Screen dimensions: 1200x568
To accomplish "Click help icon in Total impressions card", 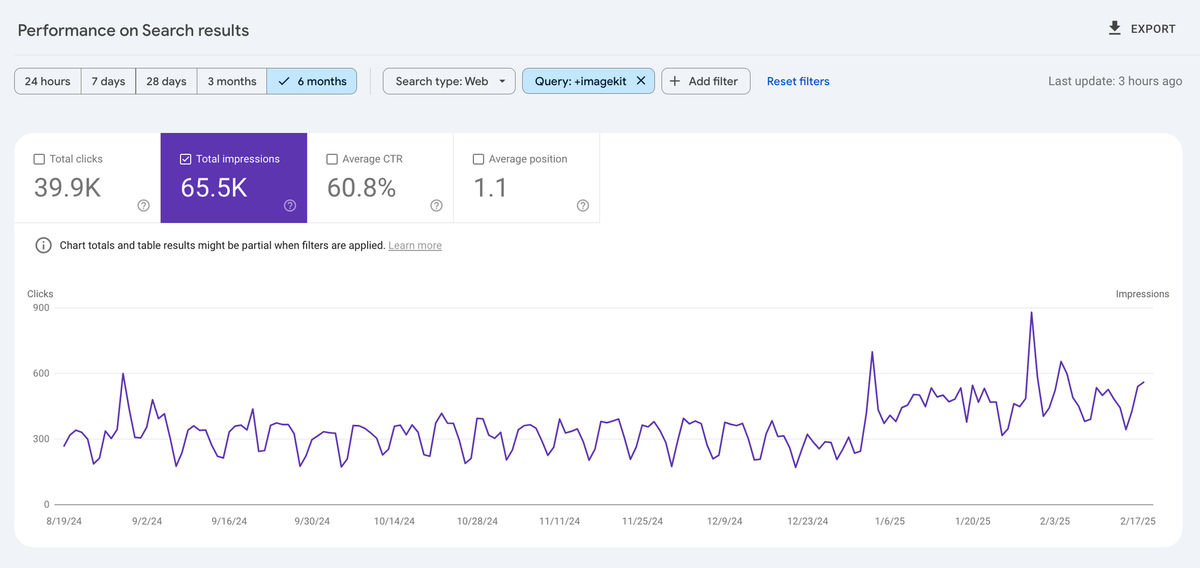I will point(290,205).
